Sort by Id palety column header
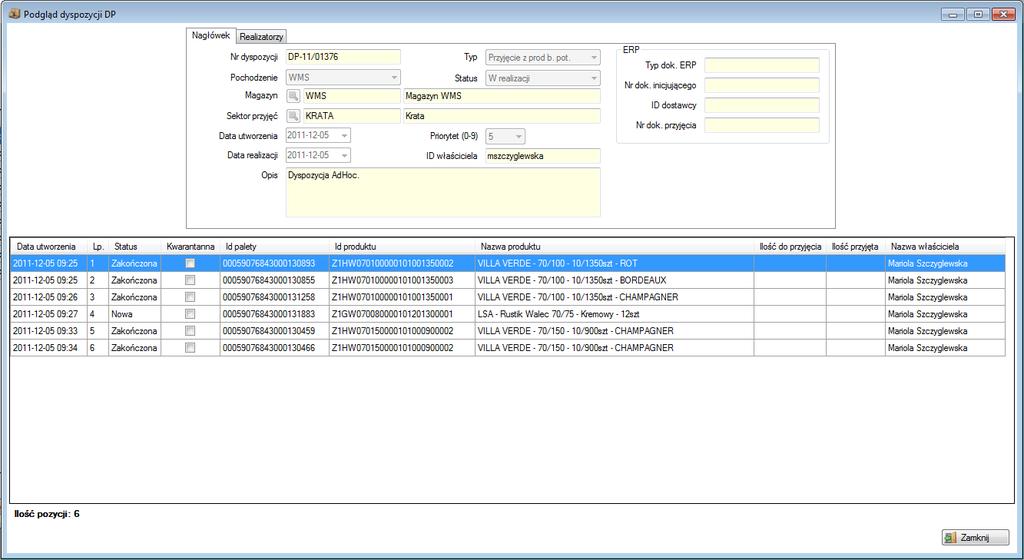Image resolution: width=1024 pixels, height=560 pixels. coord(274,247)
